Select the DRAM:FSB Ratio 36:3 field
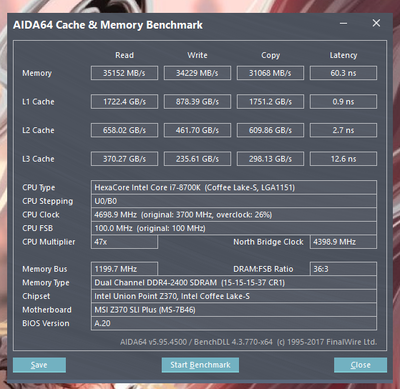Image resolution: width=400 pixels, height=389 pixels. (343, 269)
